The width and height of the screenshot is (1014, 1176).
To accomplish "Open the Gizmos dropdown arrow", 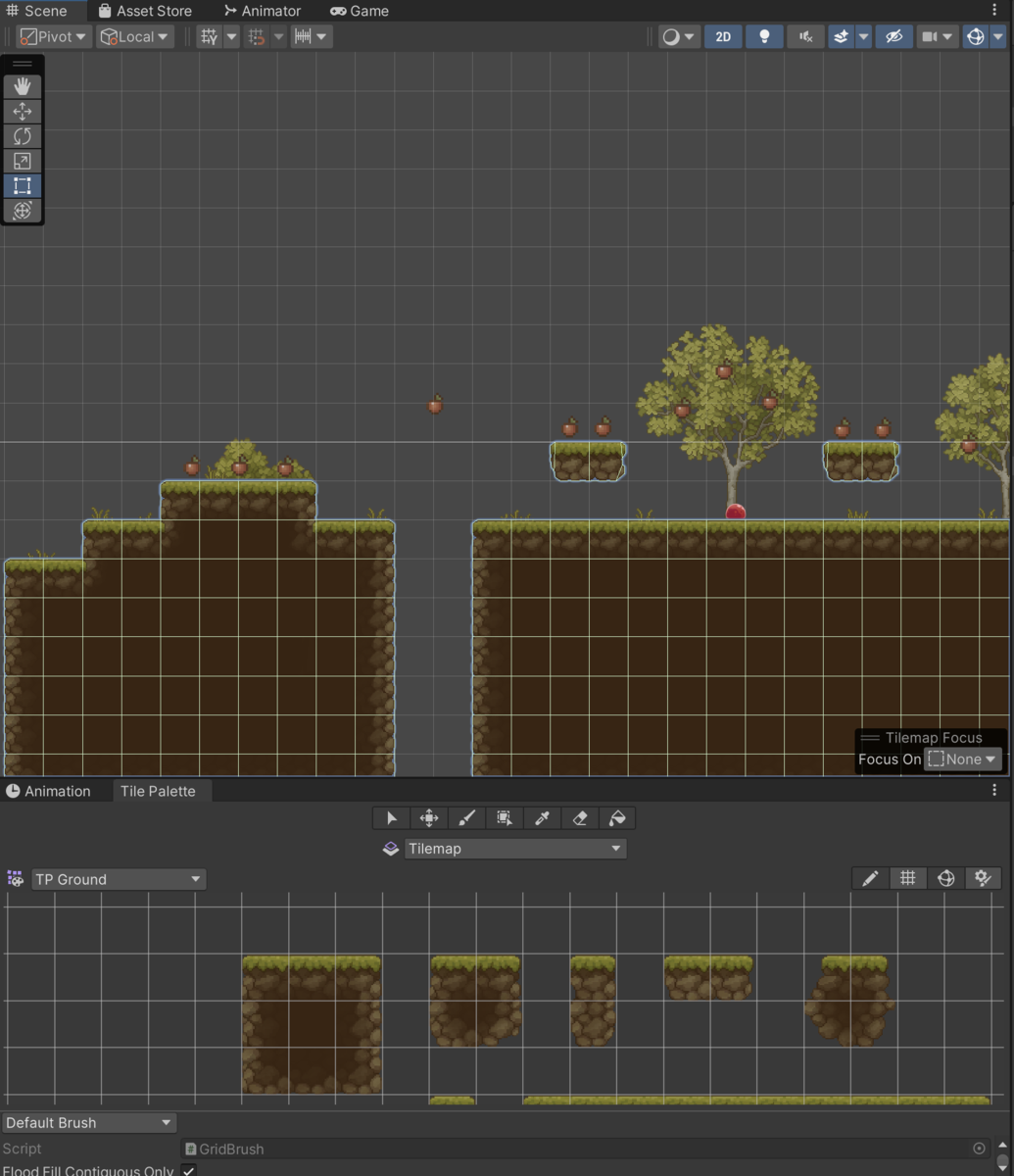I will coord(998,37).
